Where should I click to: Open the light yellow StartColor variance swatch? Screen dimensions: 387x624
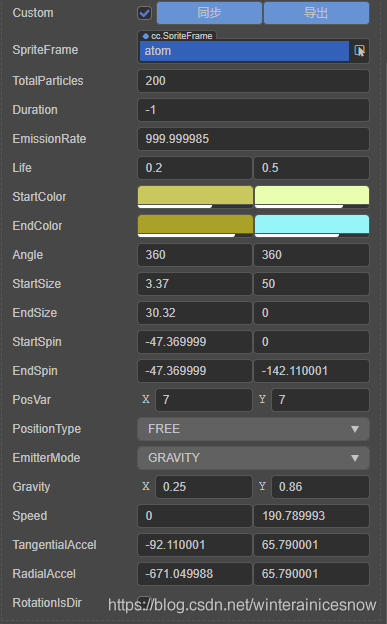312,197
